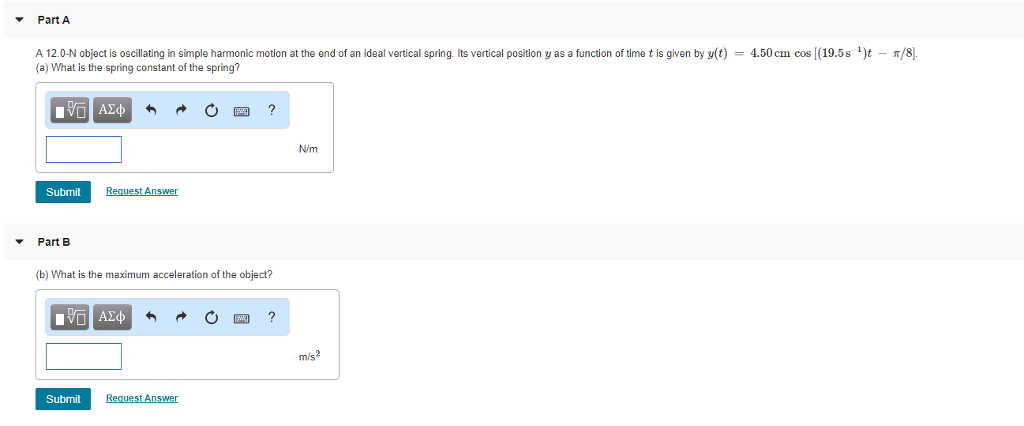Click Request Answer link for Part A
Image resolution: width=1024 pixels, height=426 pixels.
(141, 191)
